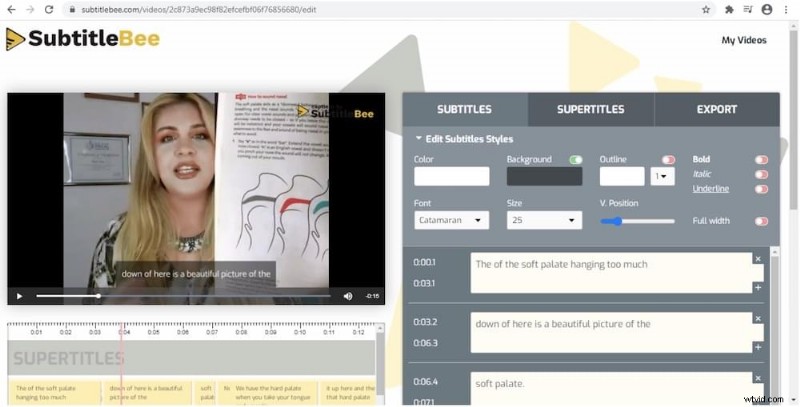Click the browser forward arrow
The height and width of the screenshot is (407, 800).
tap(30, 9)
